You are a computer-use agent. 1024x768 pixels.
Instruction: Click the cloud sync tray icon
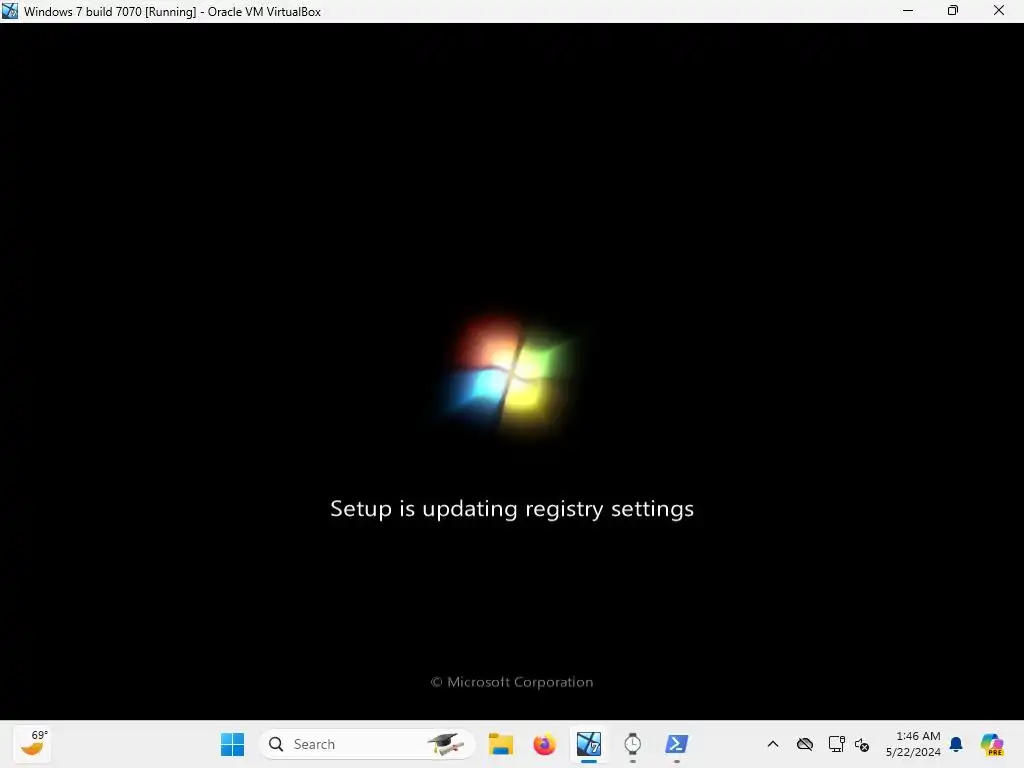tap(805, 744)
